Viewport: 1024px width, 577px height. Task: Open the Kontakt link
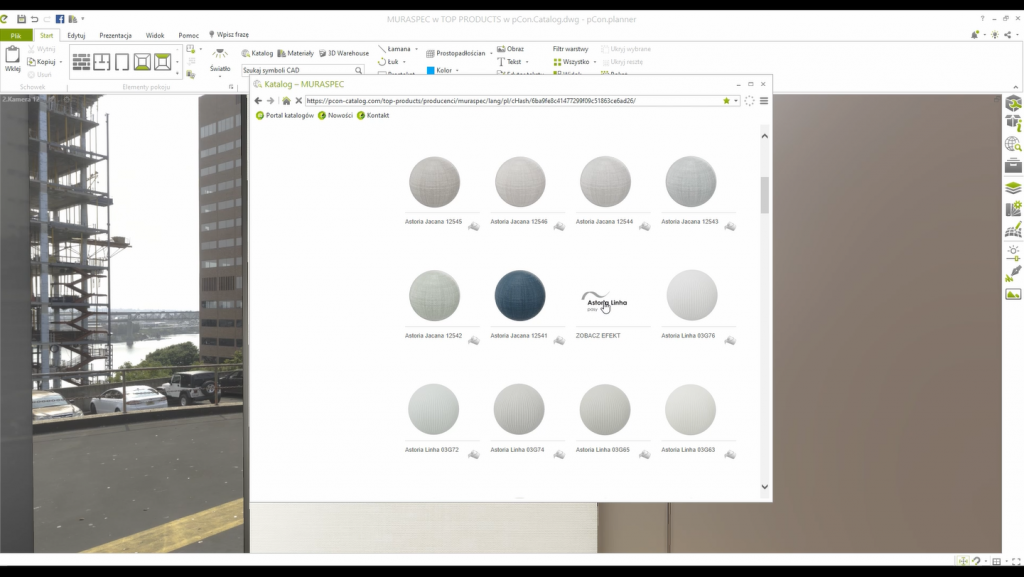click(x=373, y=116)
